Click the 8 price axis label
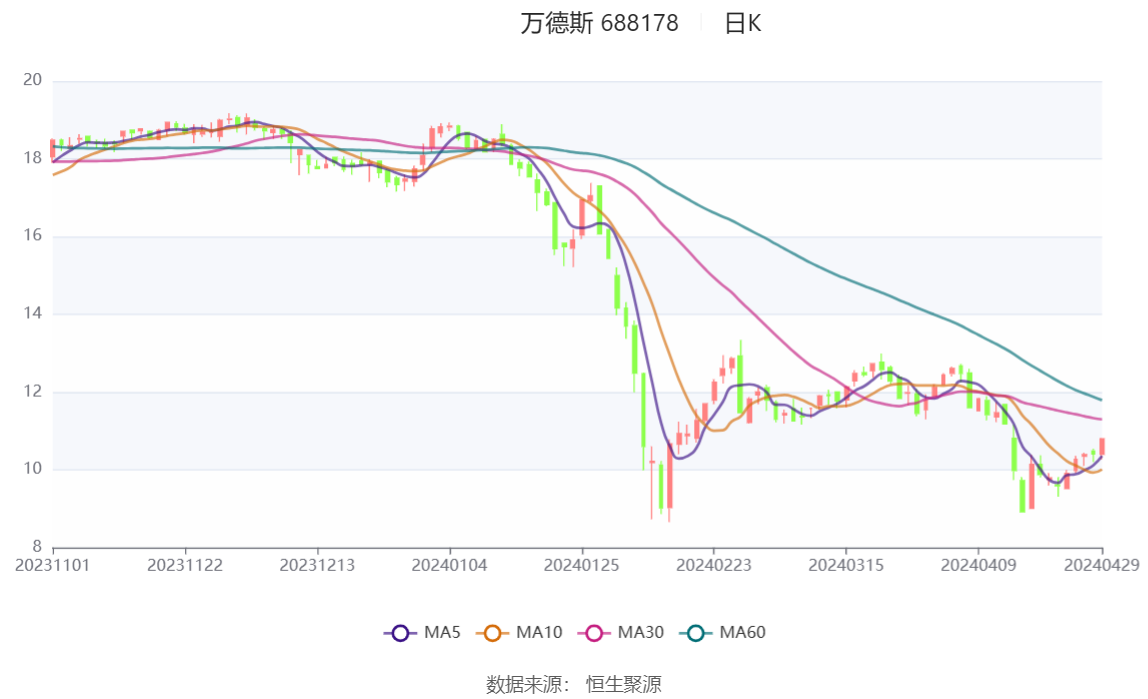 (x=37, y=547)
